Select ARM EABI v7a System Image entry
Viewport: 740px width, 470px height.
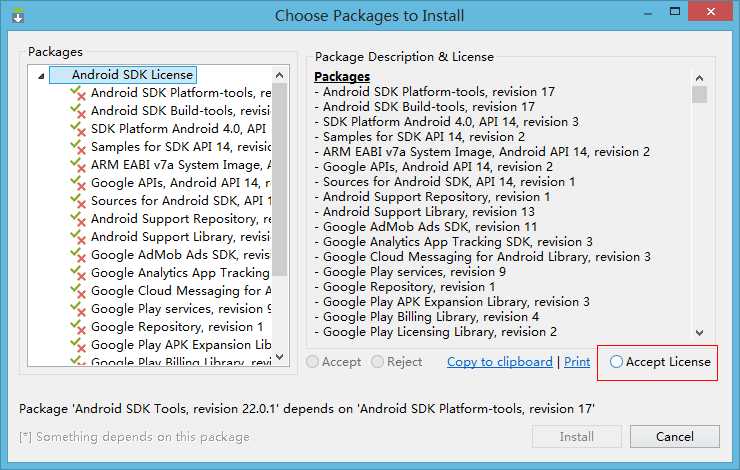[x=181, y=165]
